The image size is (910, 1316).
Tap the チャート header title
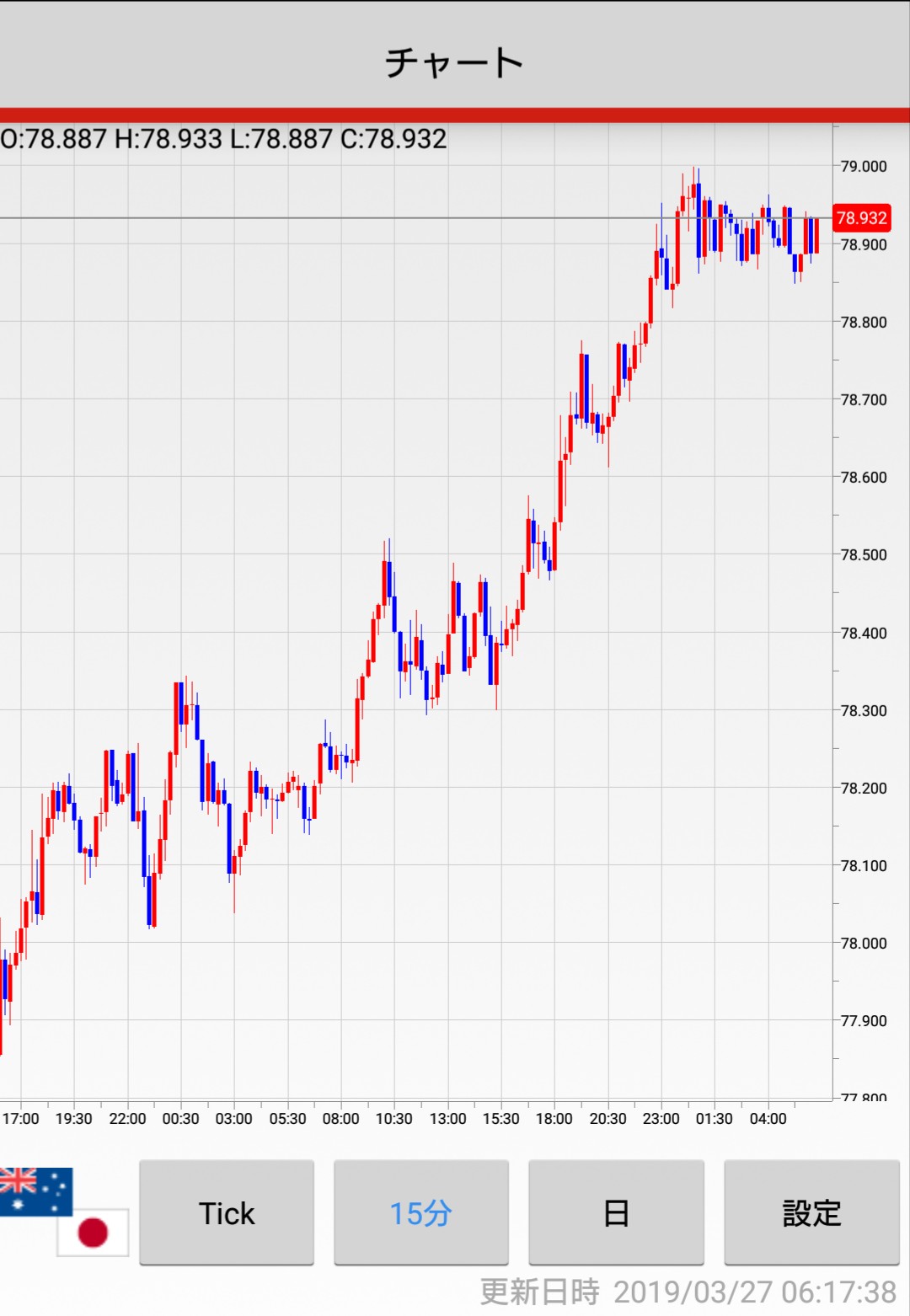(455, 63)
